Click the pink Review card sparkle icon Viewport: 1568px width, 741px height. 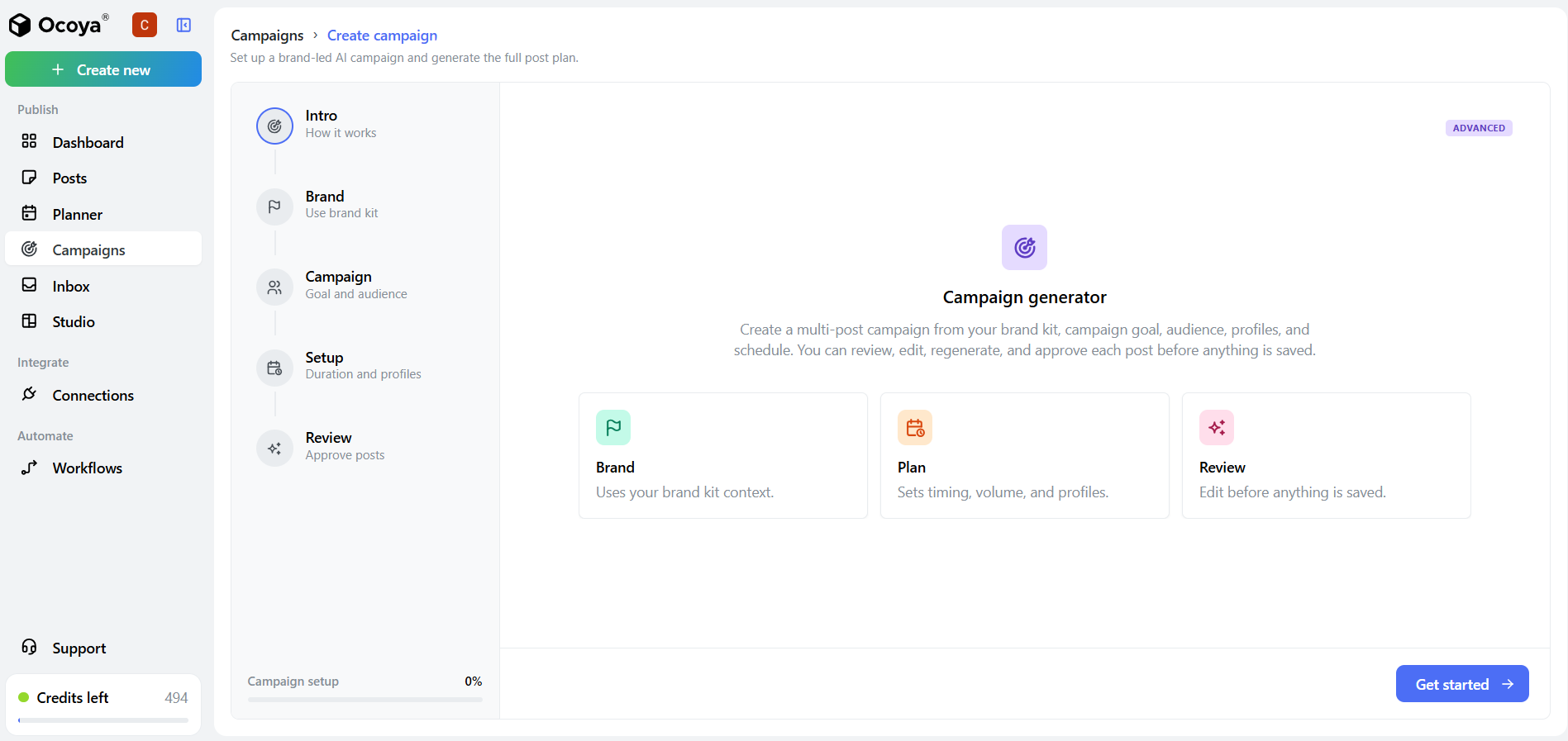(1217, 427)
